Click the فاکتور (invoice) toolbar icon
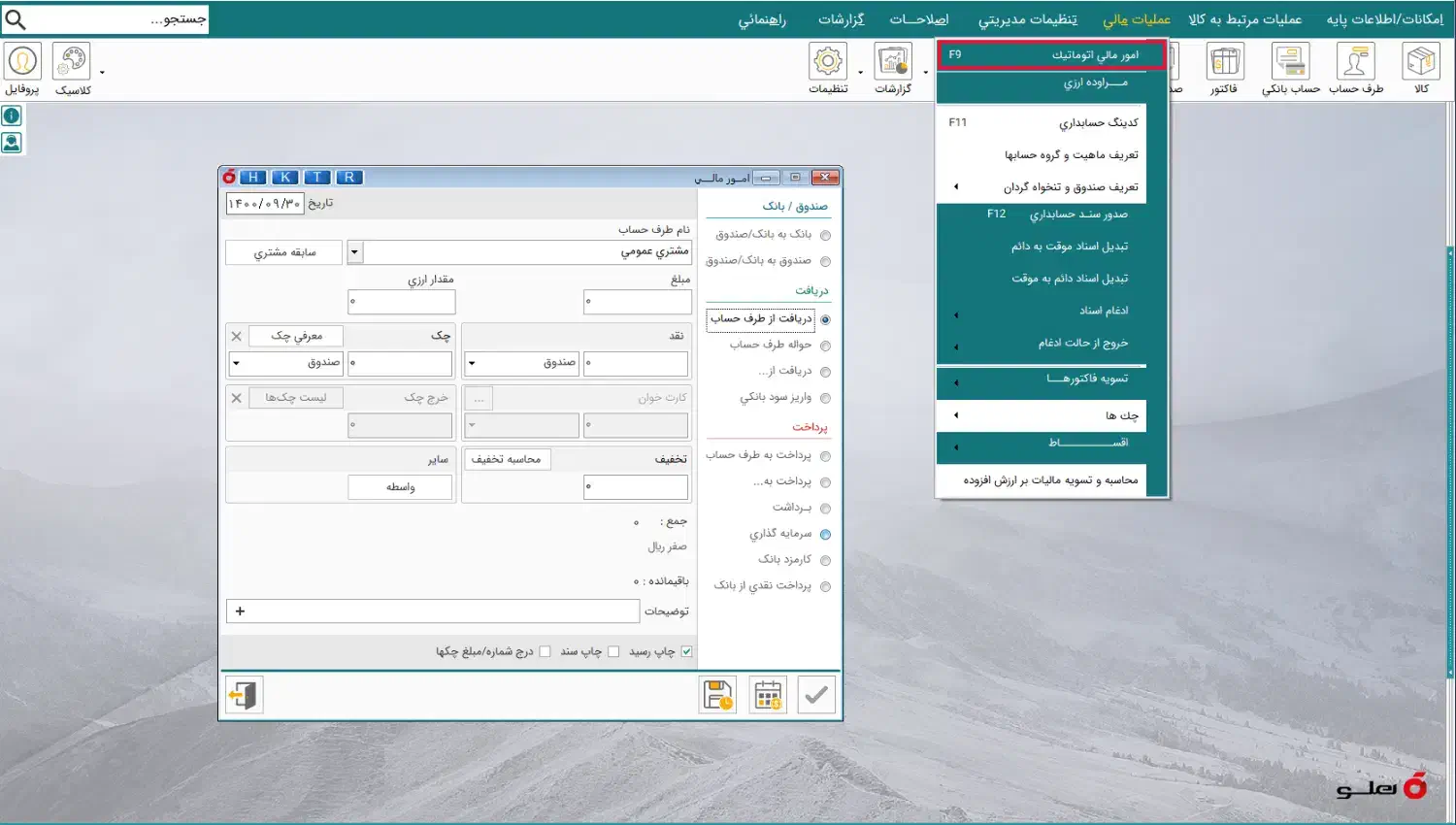The height and width of the screenshot is (825, 1456). tap(1224, 63)
